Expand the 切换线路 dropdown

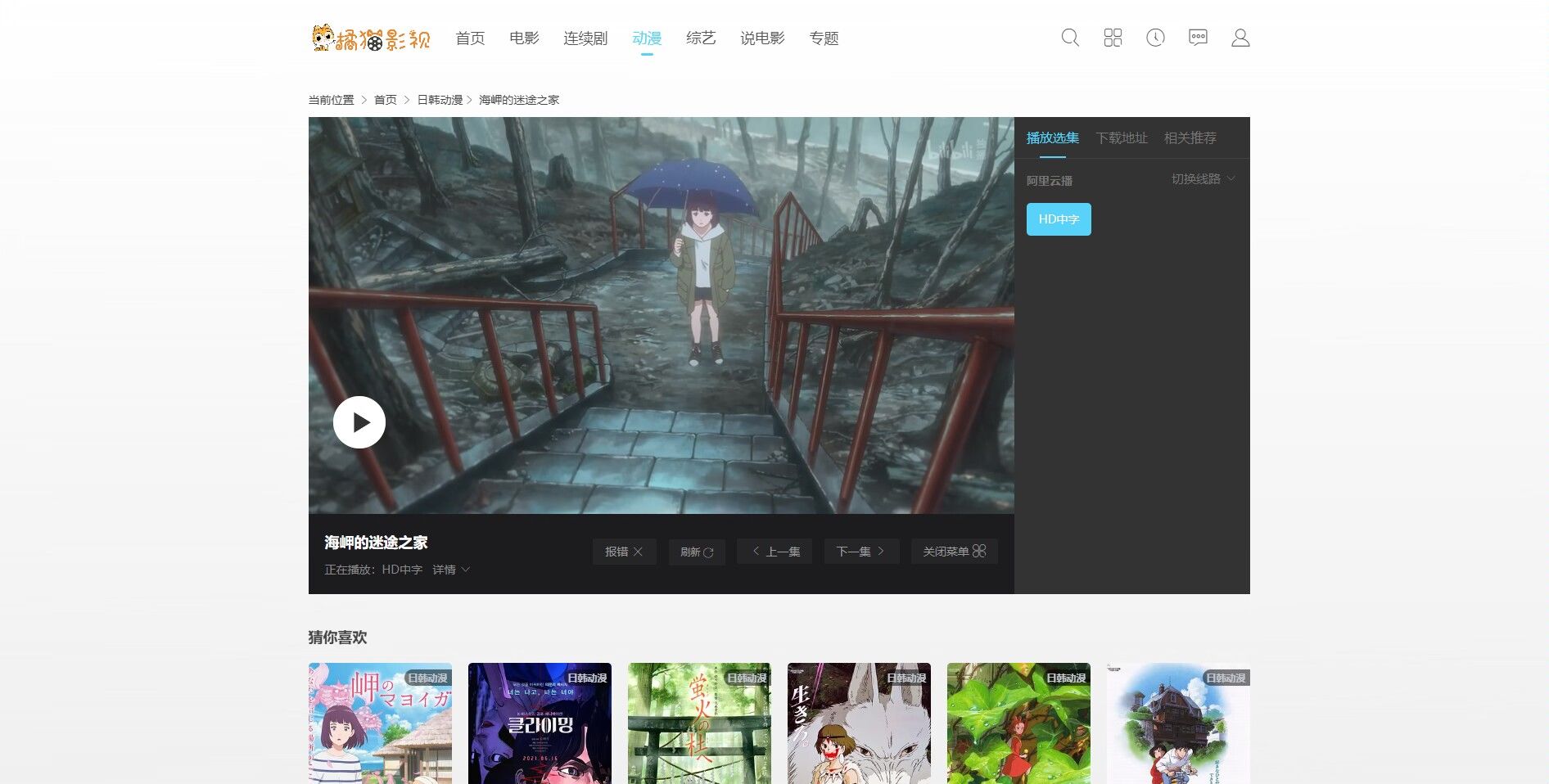point(1203,178)
